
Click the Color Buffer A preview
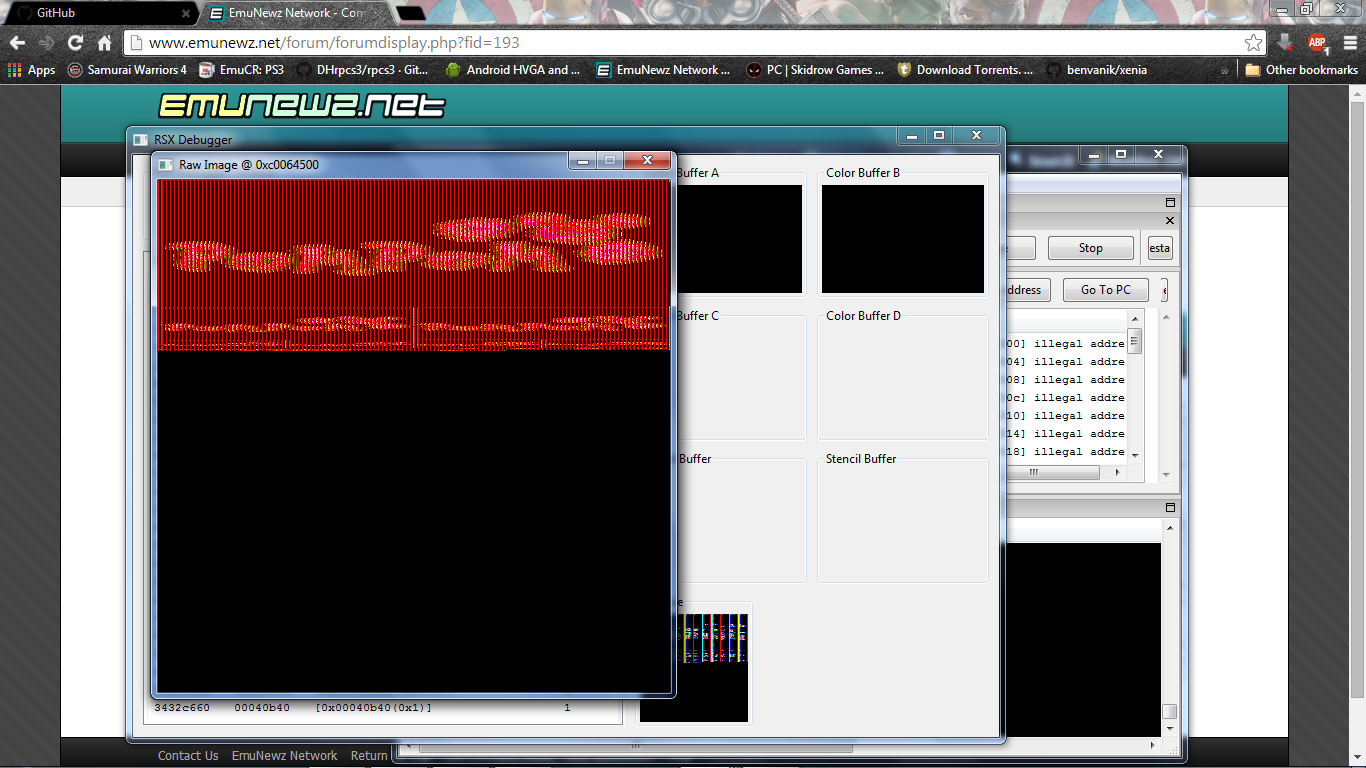click(x=739, y=239)
